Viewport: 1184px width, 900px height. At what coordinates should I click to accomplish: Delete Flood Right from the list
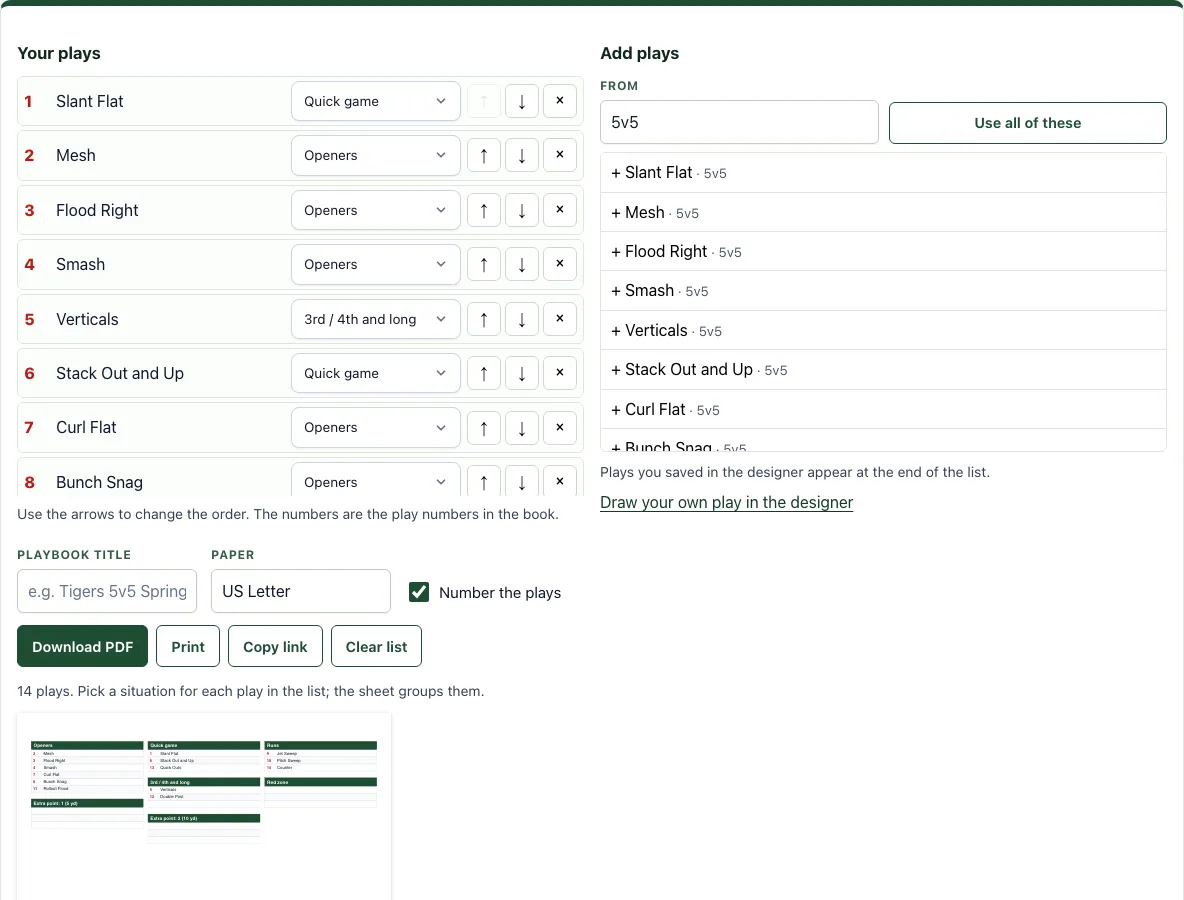click(560, 210)
